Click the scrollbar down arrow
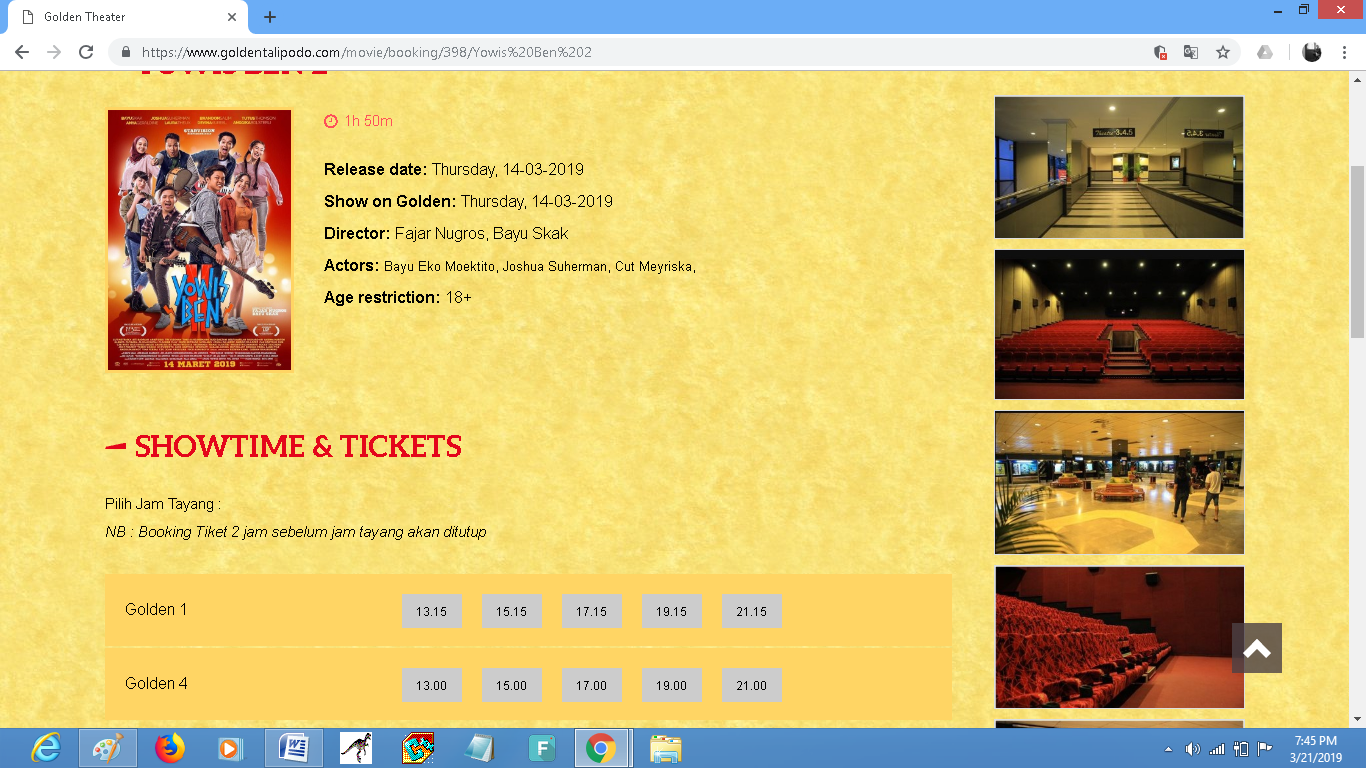Screen dimensions: 1366x768 [1357, 718]
